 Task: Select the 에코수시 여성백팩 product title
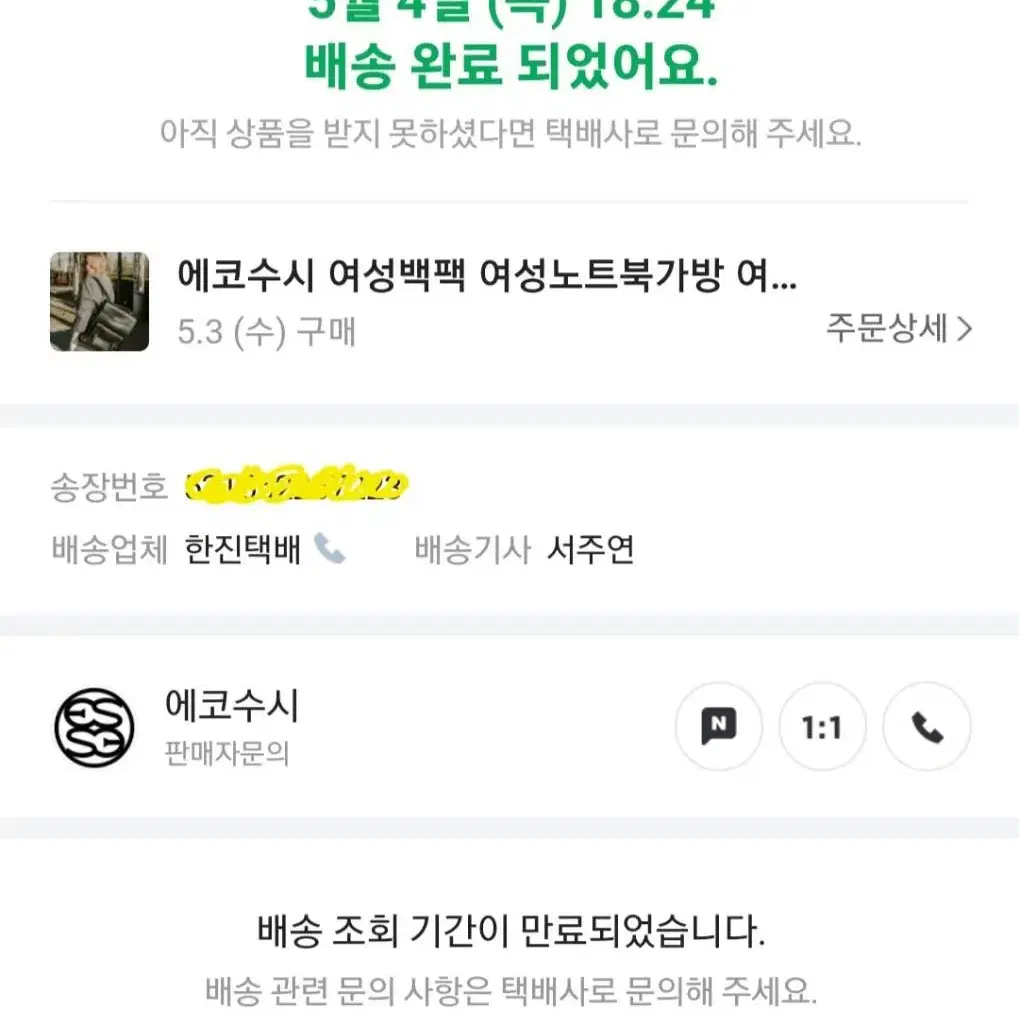[487, 275]
